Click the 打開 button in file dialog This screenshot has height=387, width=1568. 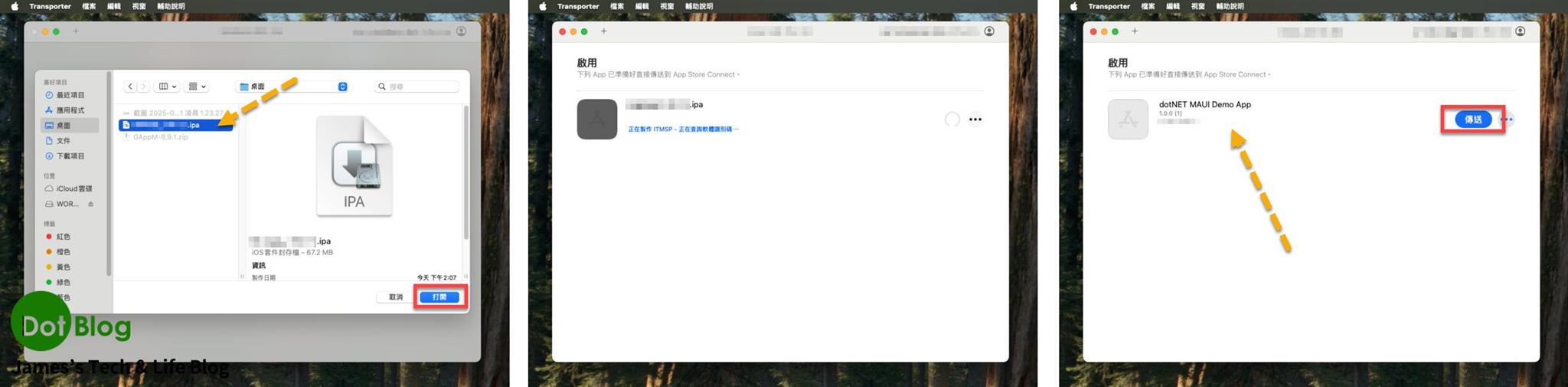[x=439, y=297]
